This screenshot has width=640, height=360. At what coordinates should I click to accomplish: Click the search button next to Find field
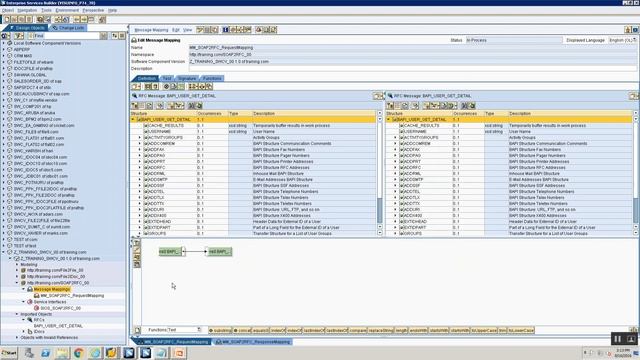pyautogui.click(x=104, y=36)
